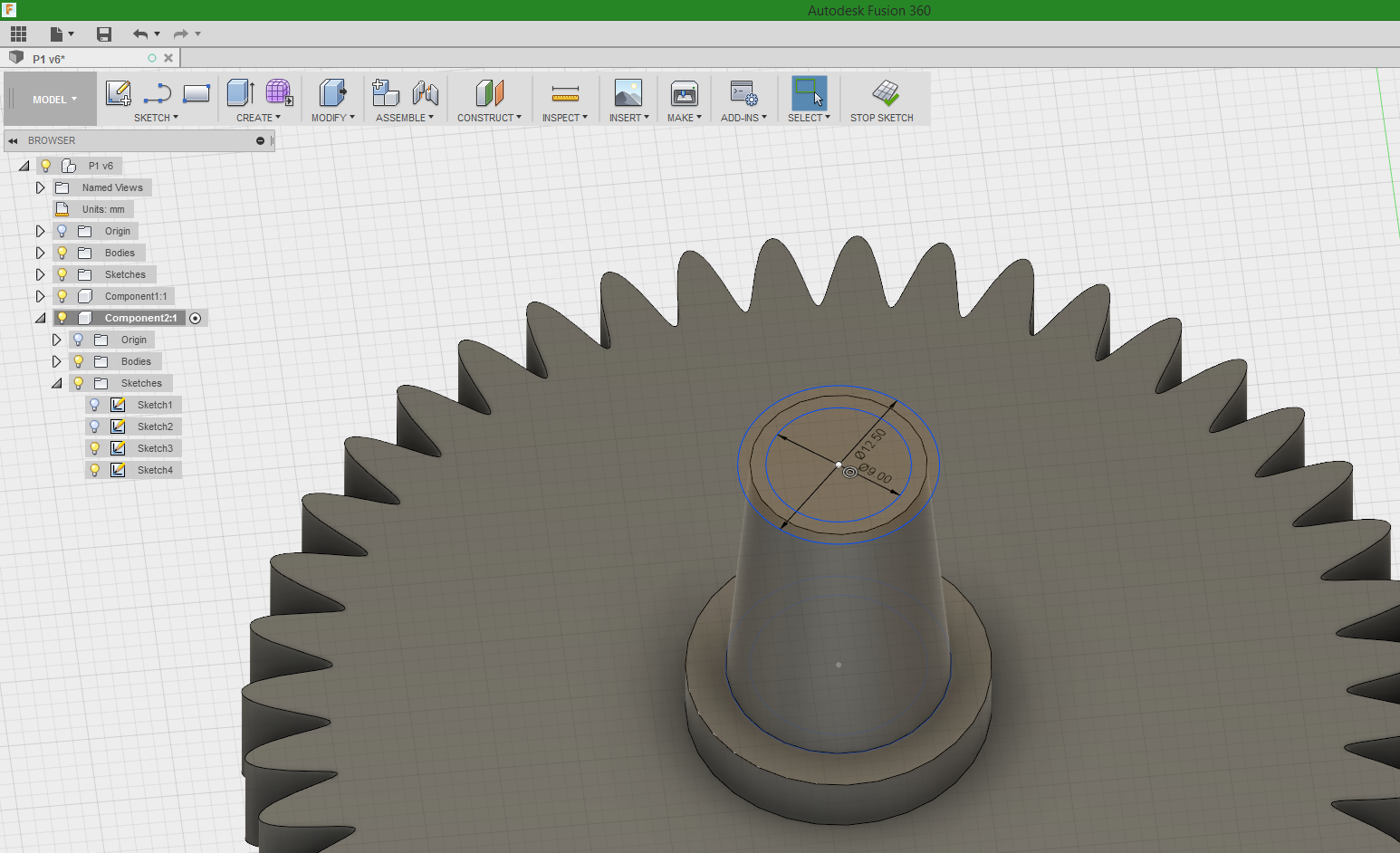Open the SKETCH menu

(x=156, y=118)
